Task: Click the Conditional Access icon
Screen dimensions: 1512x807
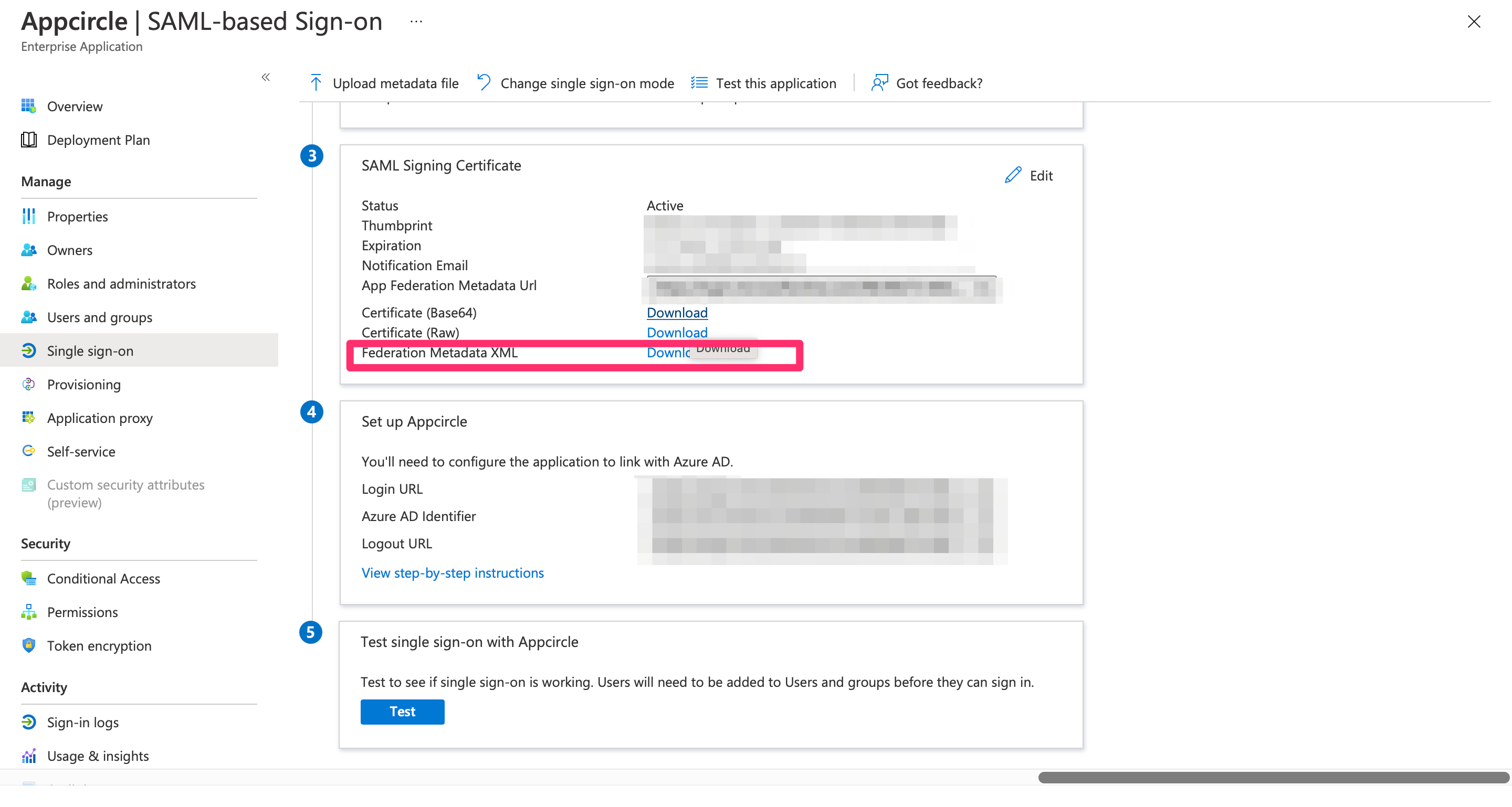Action: pos(29,578)
